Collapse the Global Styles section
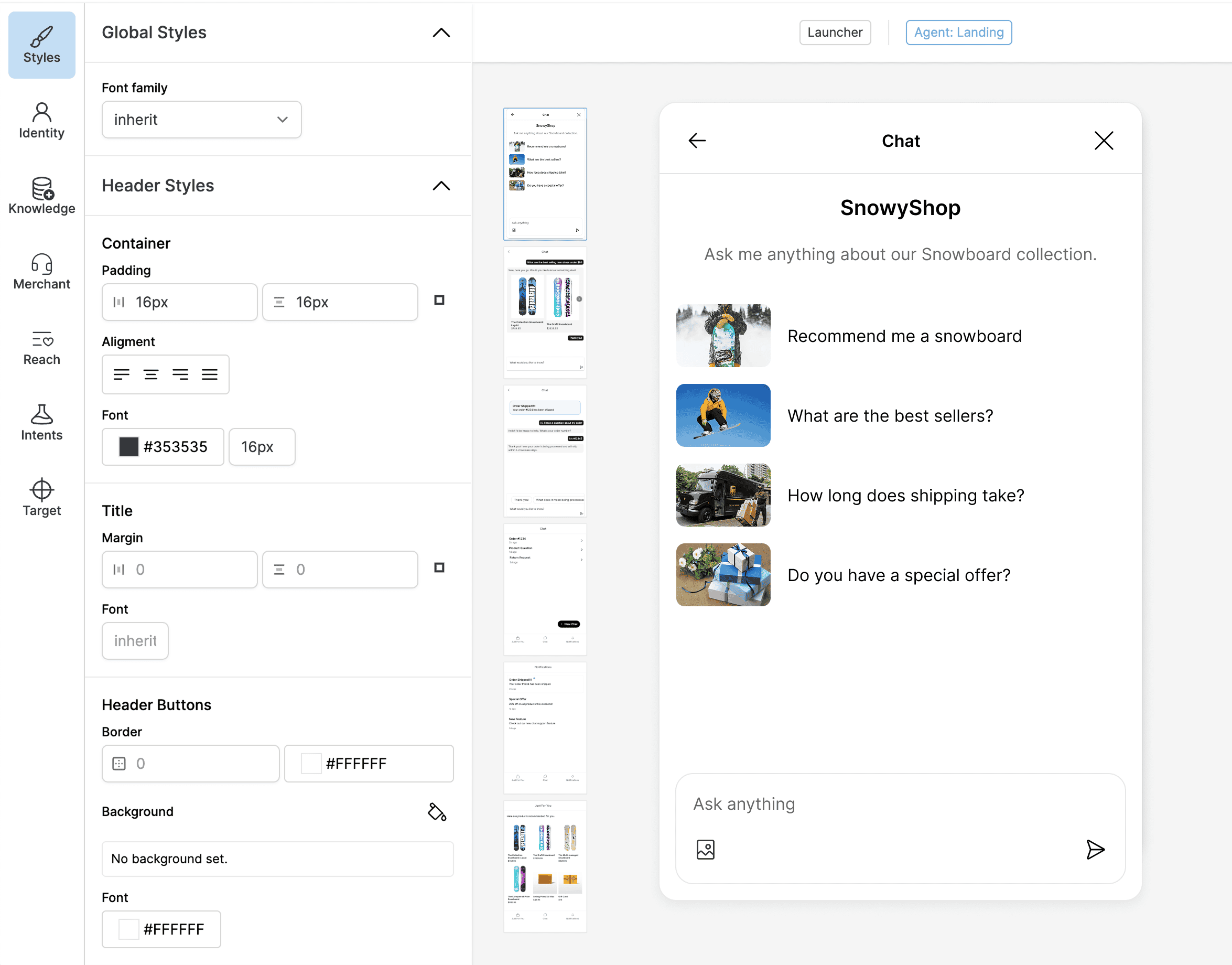 (x=441, y=33)
